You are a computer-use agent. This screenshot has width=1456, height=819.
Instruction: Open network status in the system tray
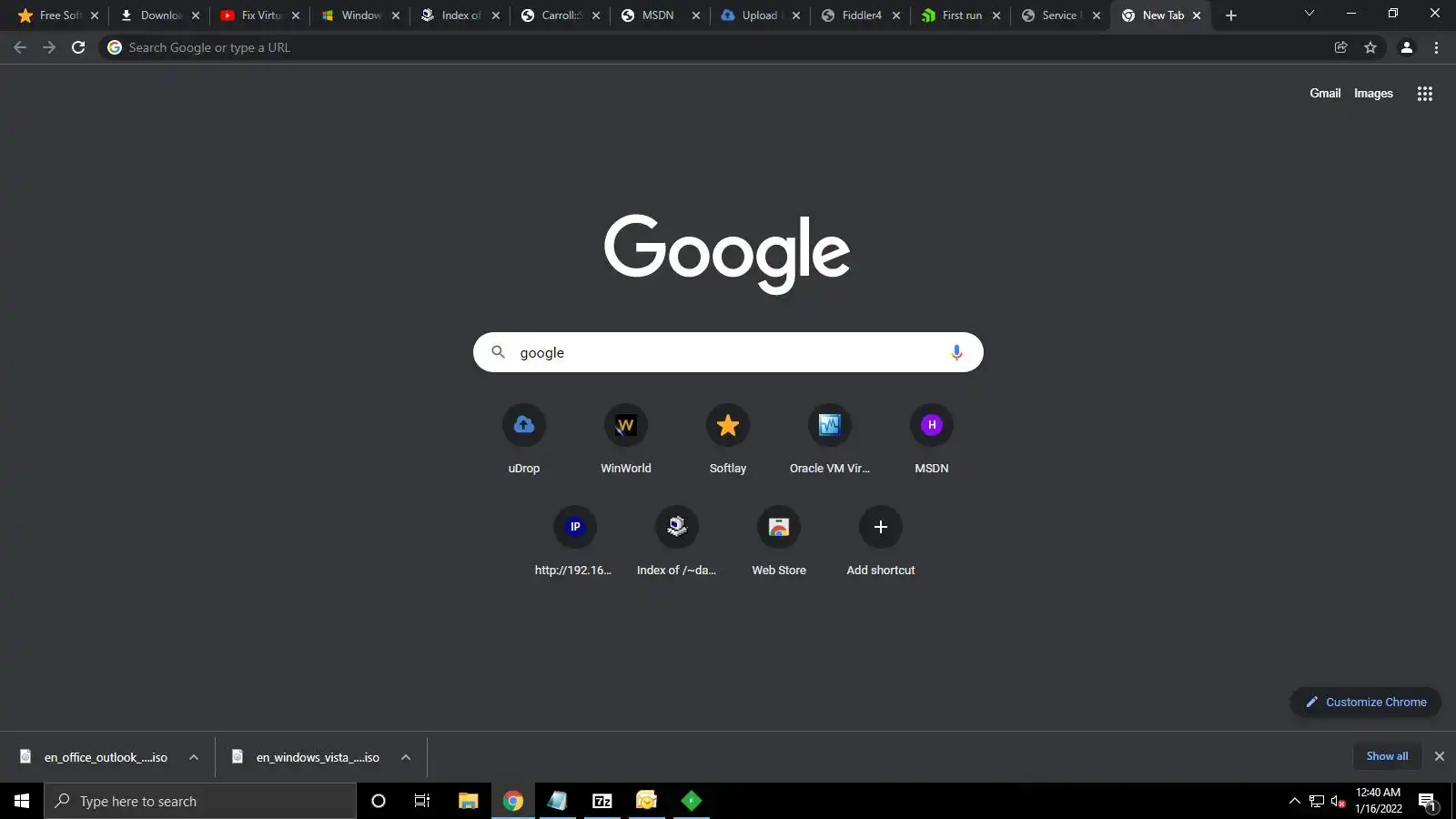tap(1317, 801)
